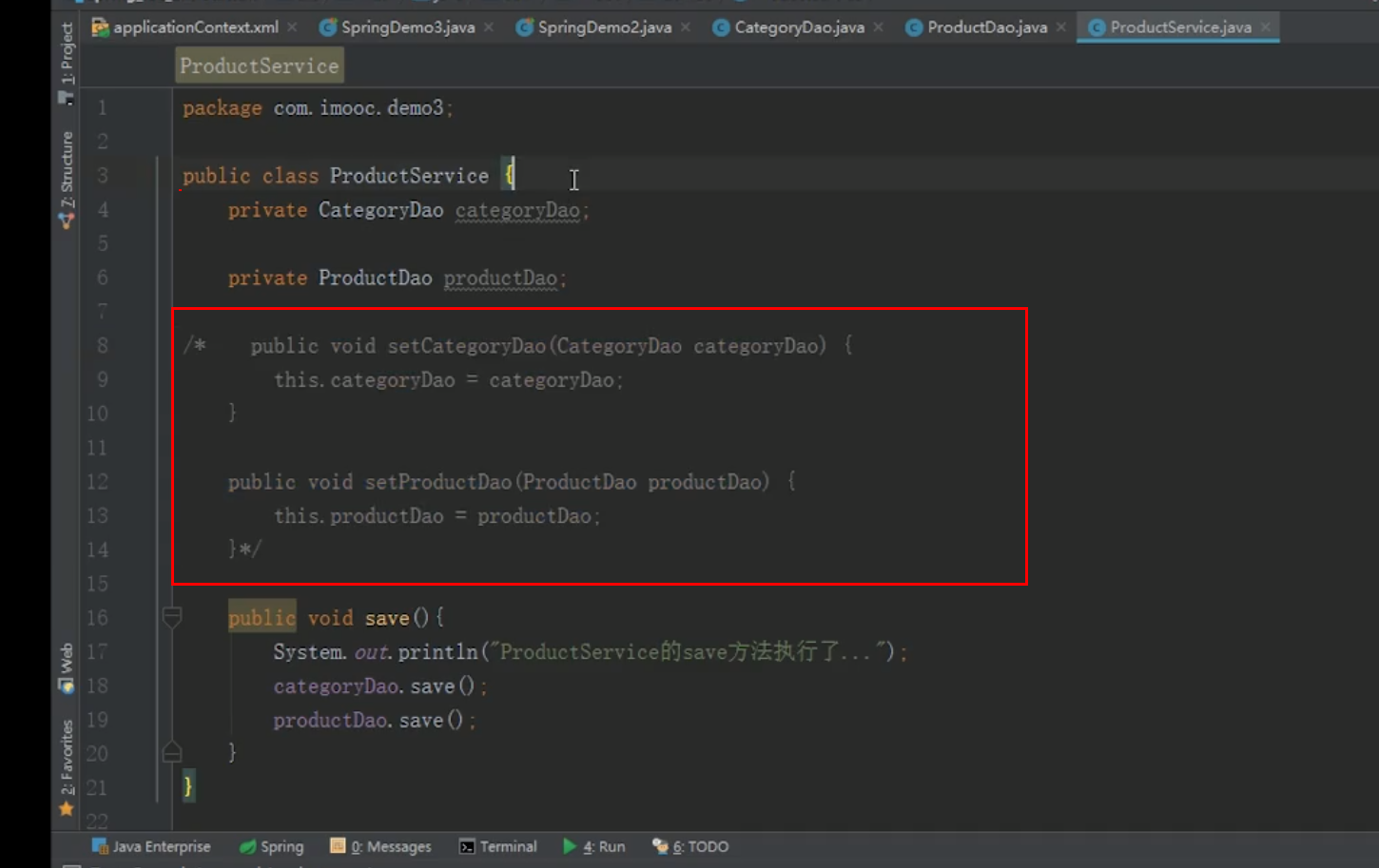This screenshot has height=868, width=1379.
Task: Click the save method name on line 16
Action: coord(387,619)
